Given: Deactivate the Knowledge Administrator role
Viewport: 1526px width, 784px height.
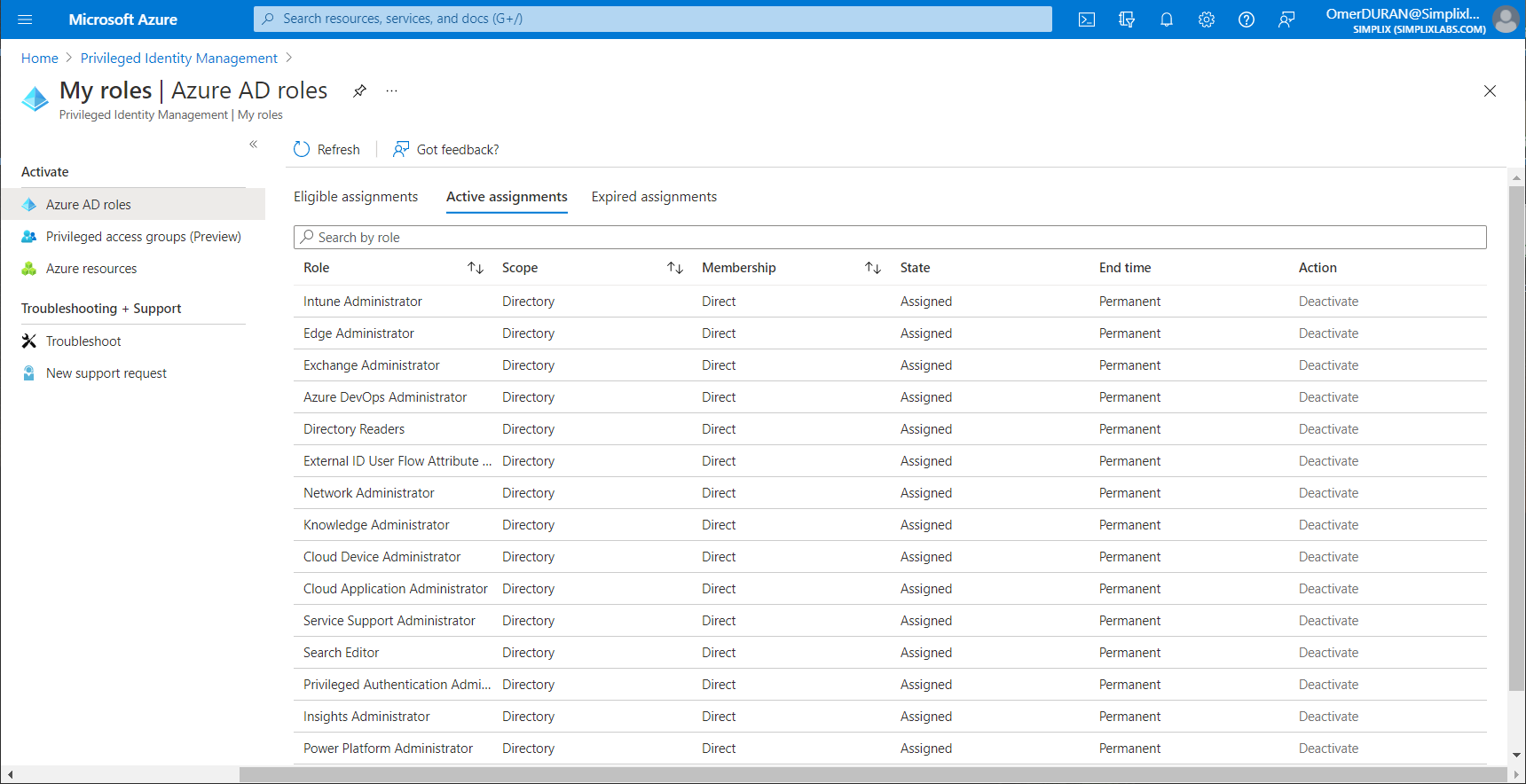Looking at the screenshot, I should point(1328,525).
